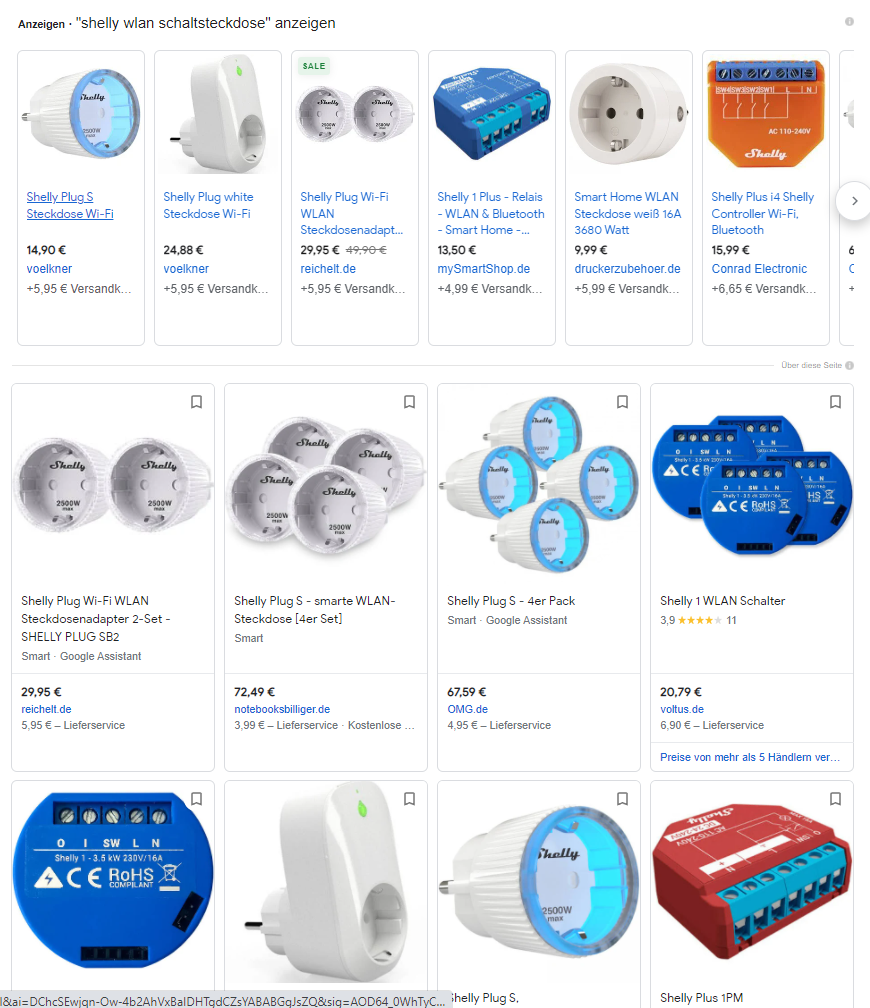Image resolution: width=870 pixels, height=1008 pixels.
Task: Select the Smart Home WLAN Steckdose product image
Action: tap(629, 113)
